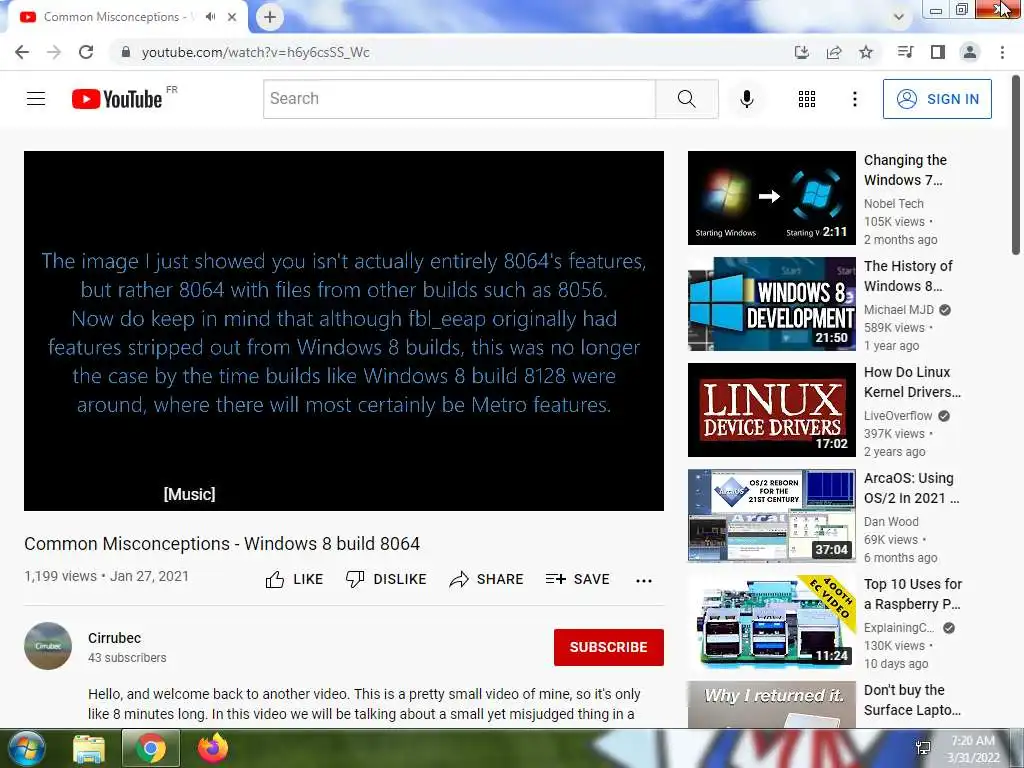
Task: Like the video
Action: [x=294, y=579]
